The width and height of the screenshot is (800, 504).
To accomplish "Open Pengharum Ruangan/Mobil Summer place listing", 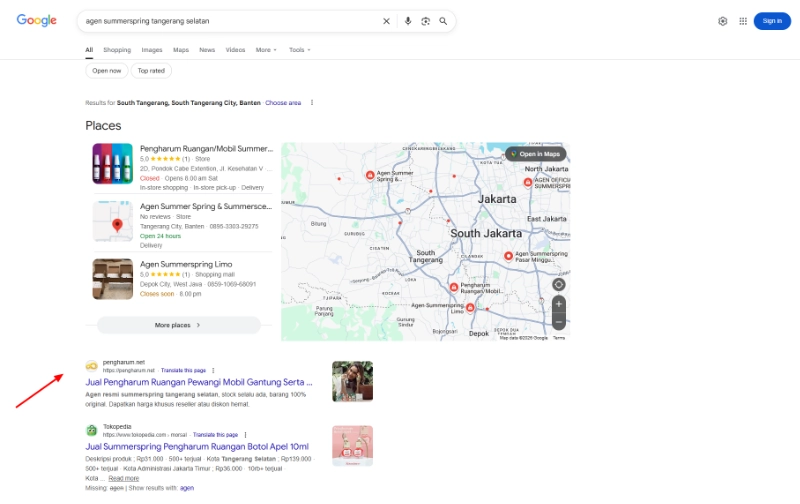I will click(206, 148).
